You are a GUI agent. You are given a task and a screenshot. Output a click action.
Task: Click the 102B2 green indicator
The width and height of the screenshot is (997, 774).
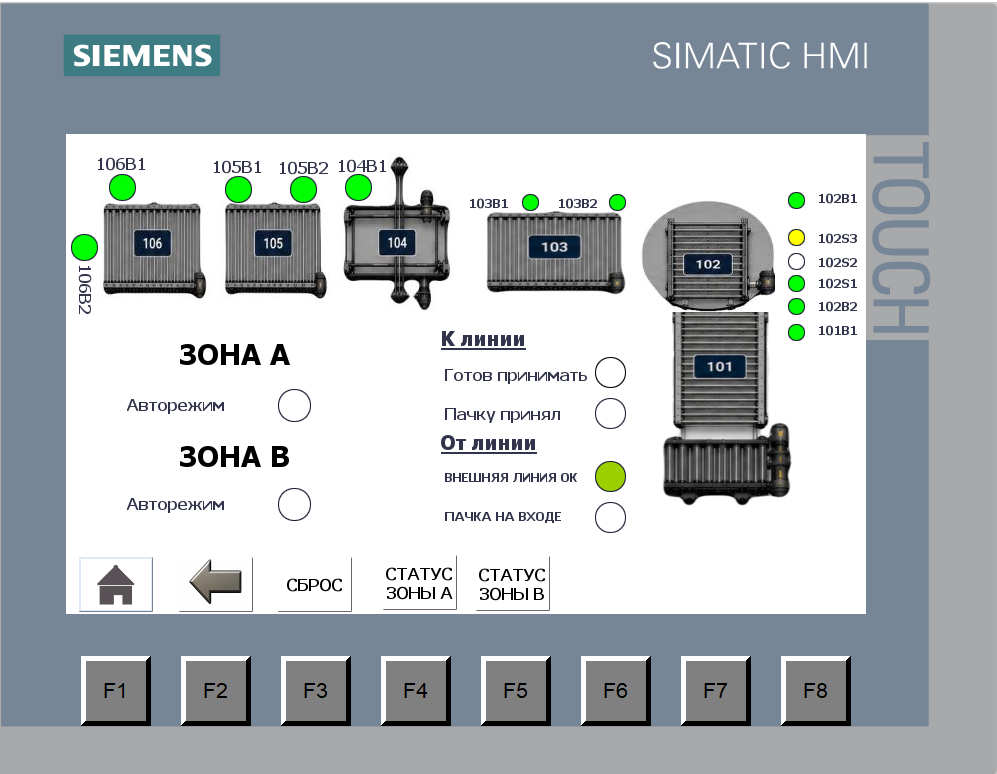[796, 307]
